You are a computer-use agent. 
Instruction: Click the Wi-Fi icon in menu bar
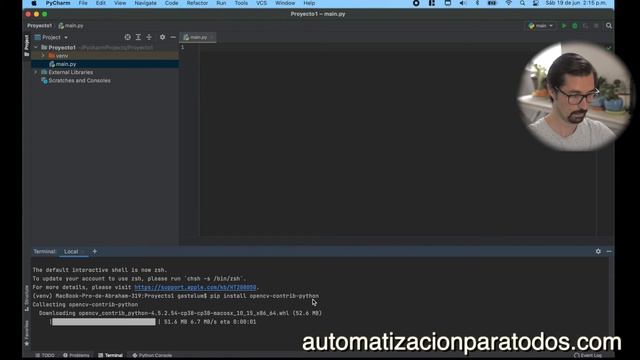pyautogui.click(x=508, y=3)
